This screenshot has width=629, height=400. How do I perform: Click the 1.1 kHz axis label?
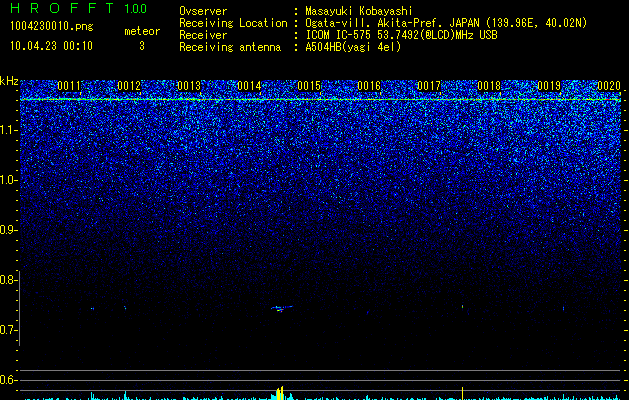pyautogui.click(x=9, y=130)
